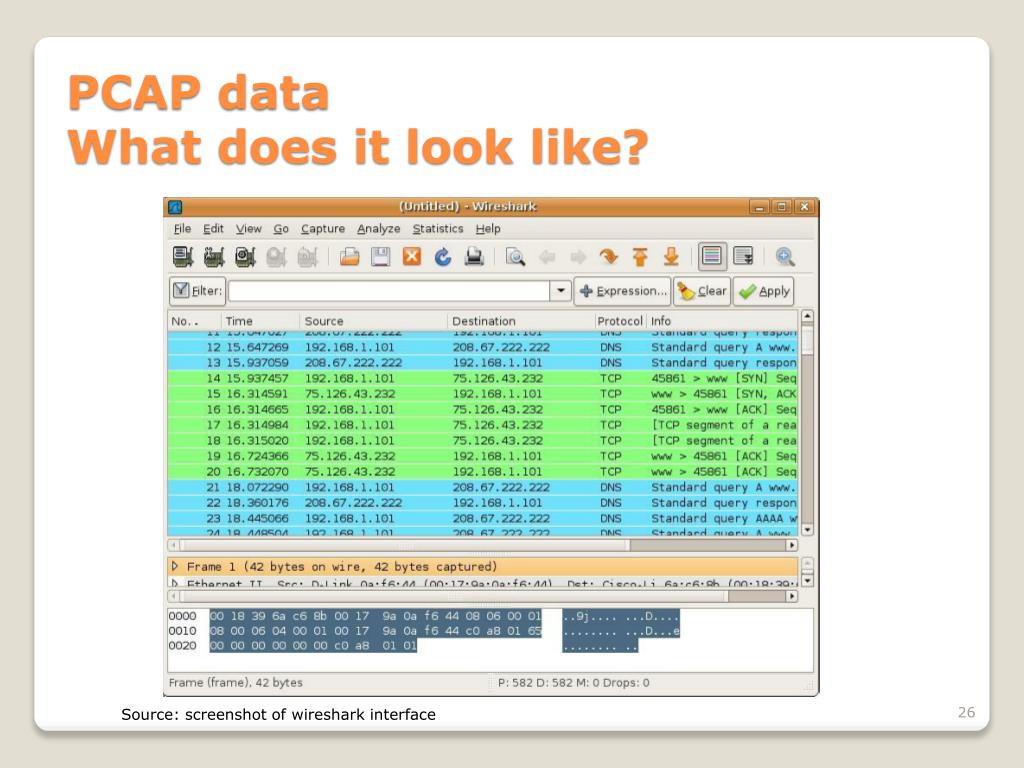Select packet 21 DNS query A row

483,487
